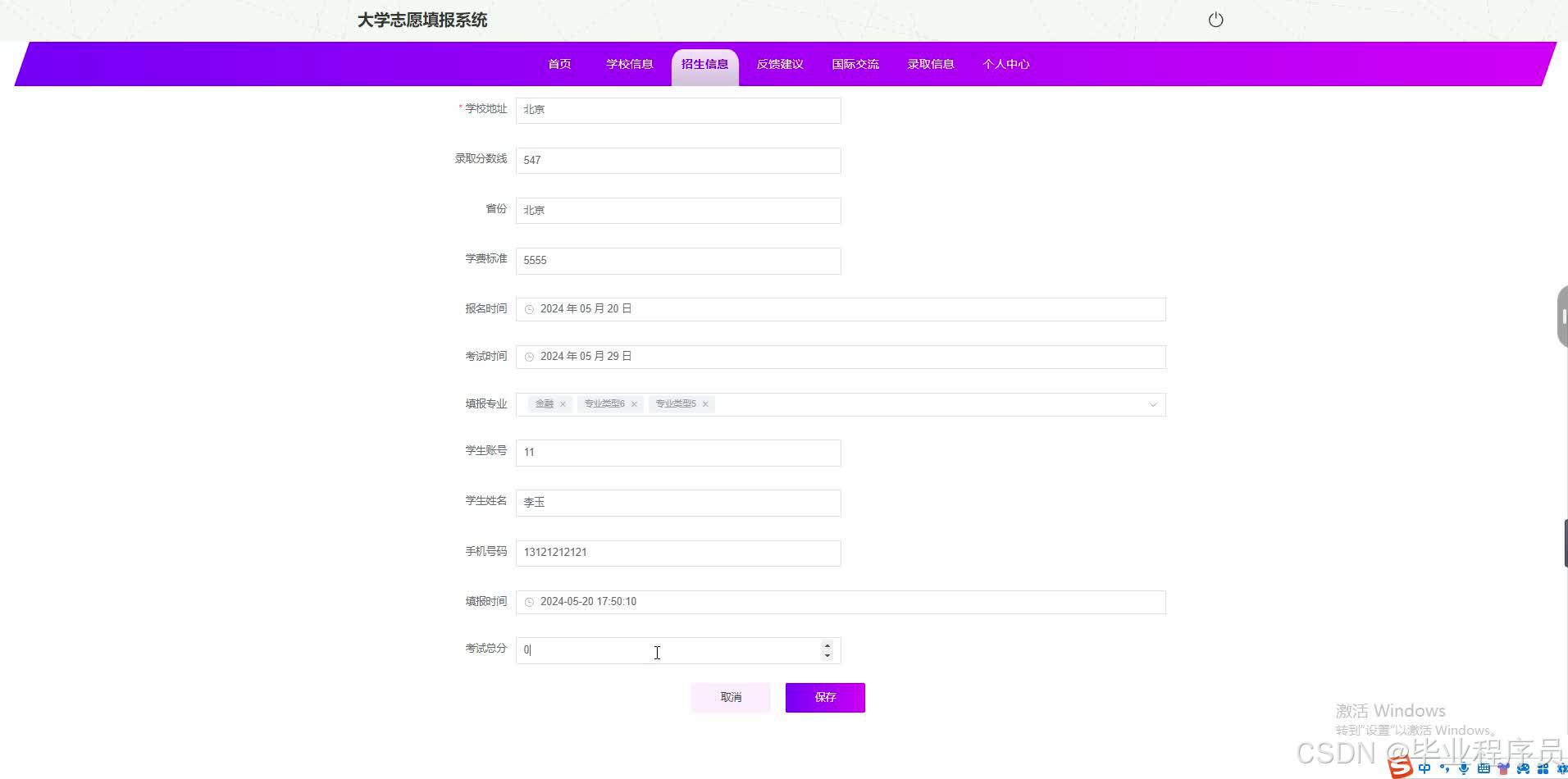Open the clock icon in 考试时间 field

530,356
